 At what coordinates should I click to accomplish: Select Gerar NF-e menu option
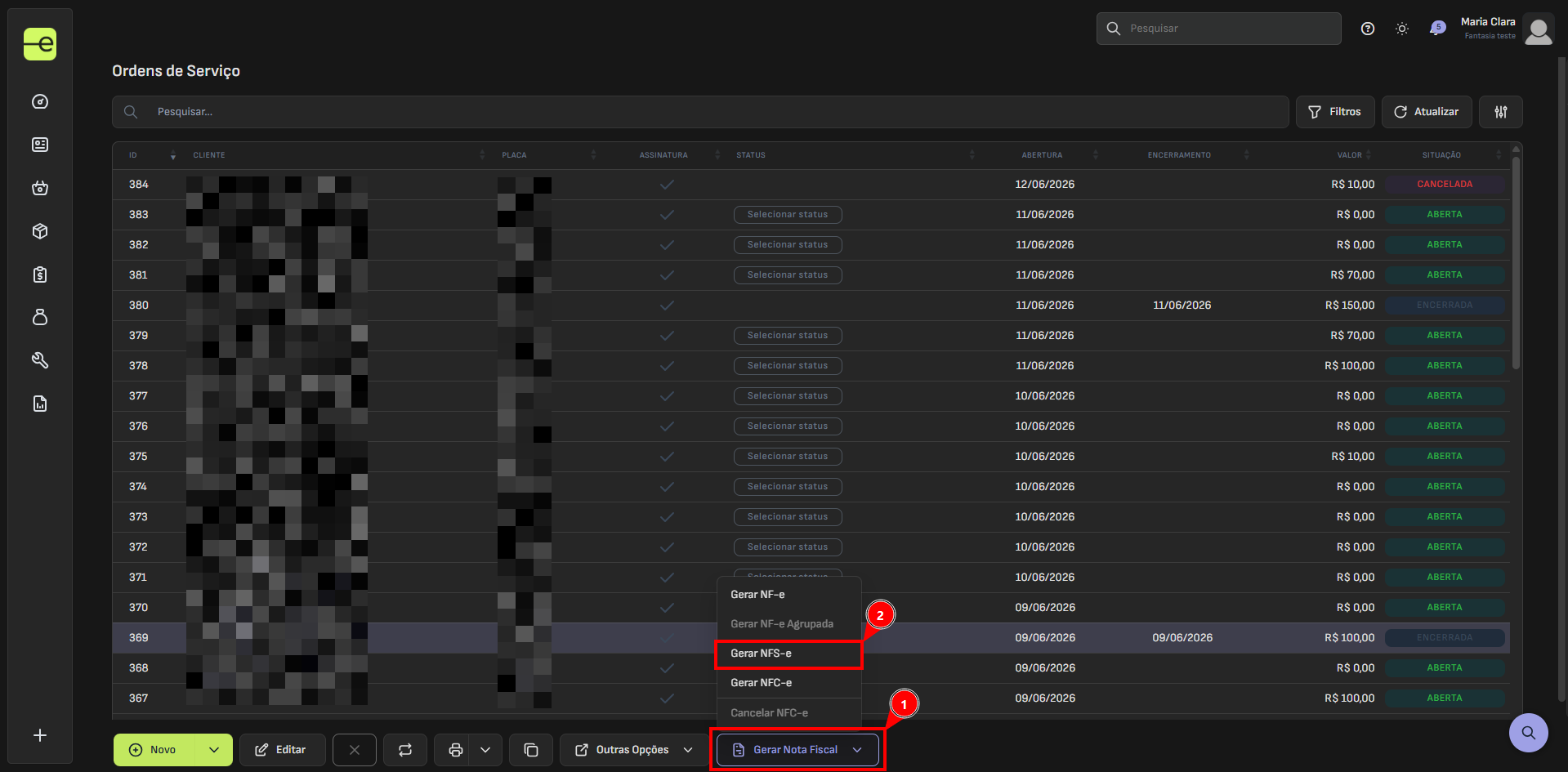[788, 595]
